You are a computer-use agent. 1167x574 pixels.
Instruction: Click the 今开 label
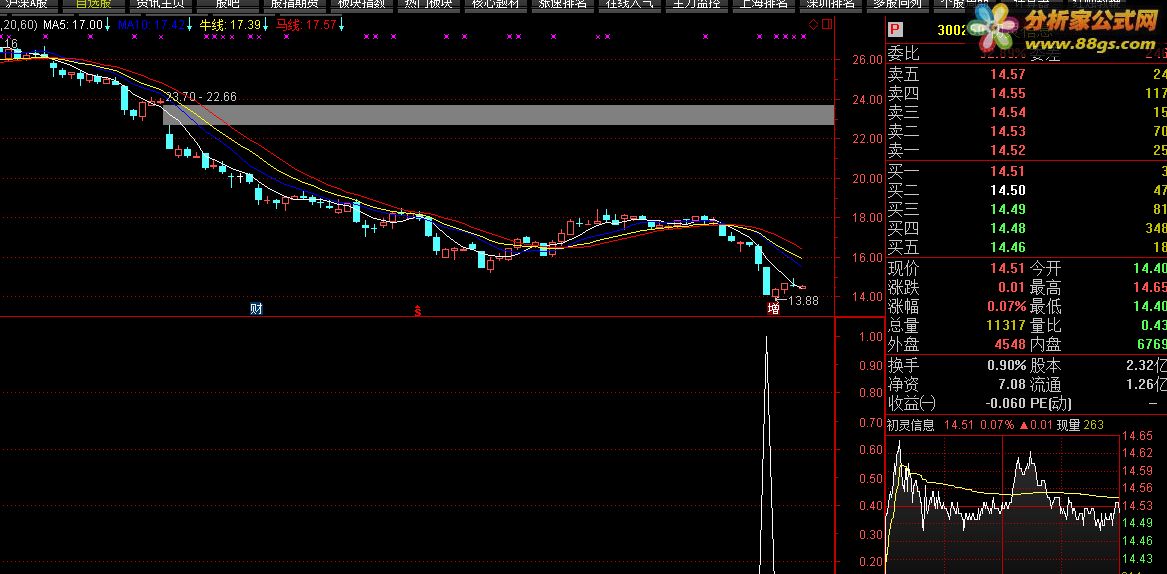[x=1046, y=269]
